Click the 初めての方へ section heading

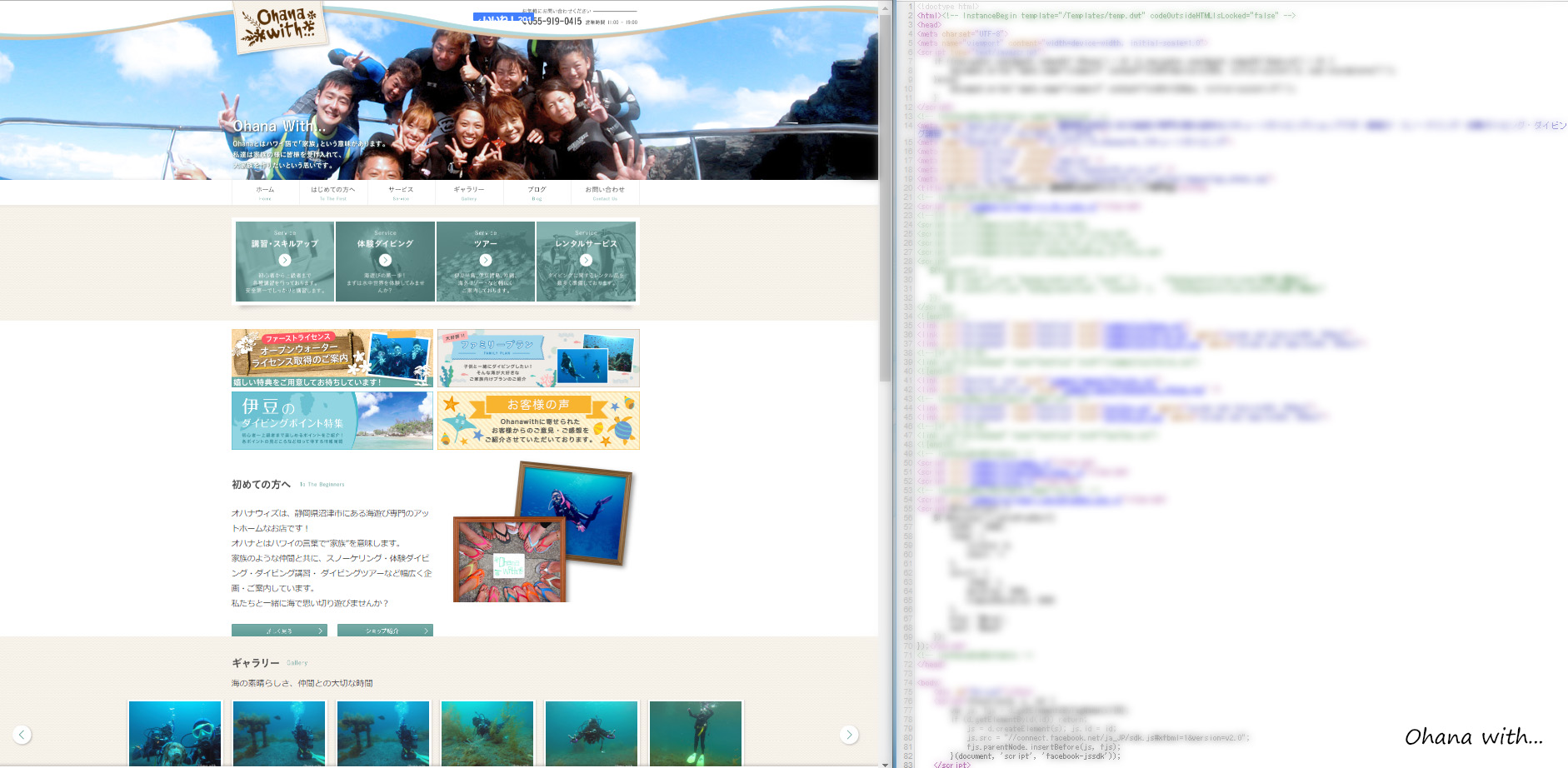point(261,484)
